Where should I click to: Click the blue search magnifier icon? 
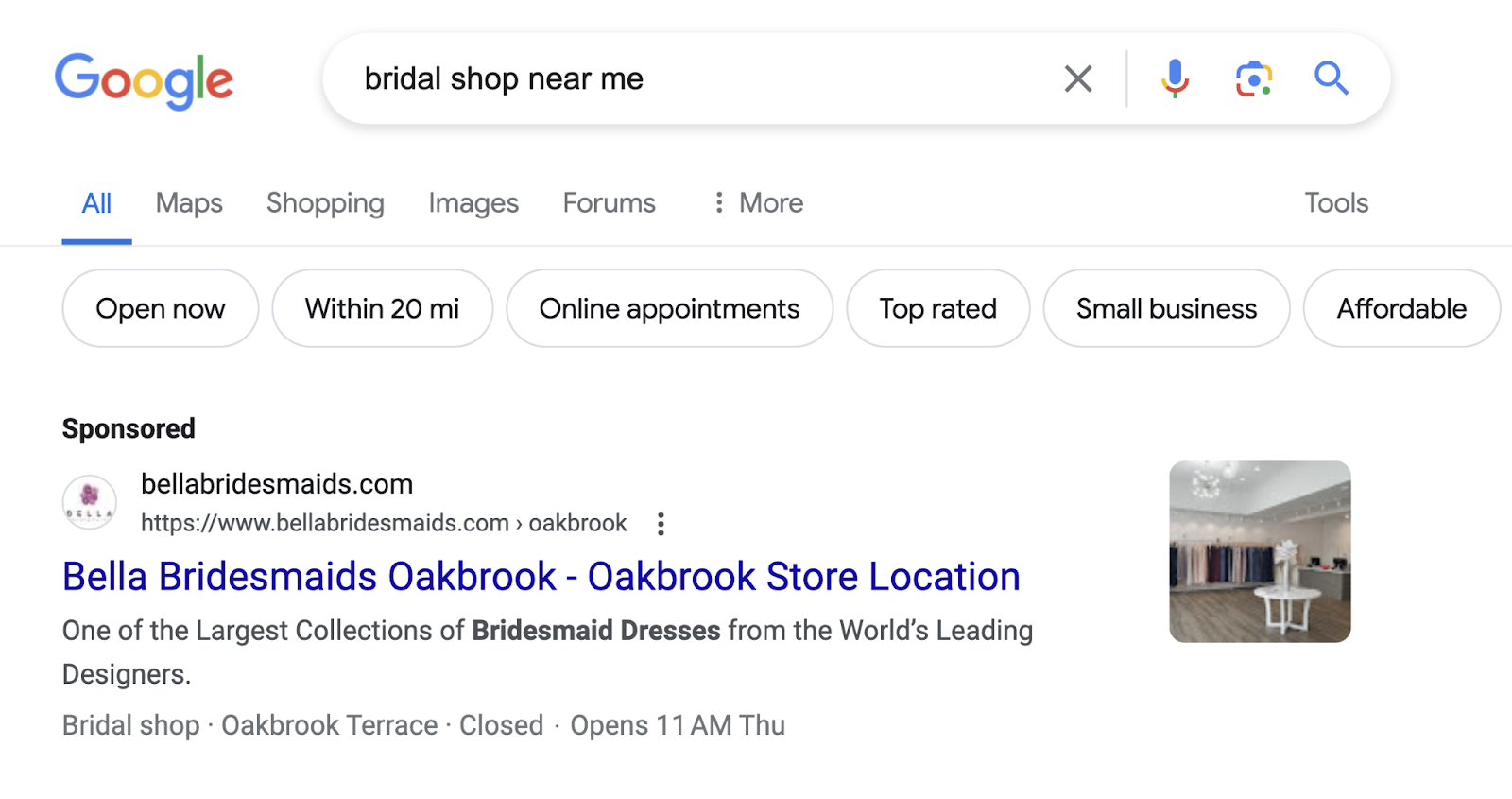(1332, 78)
